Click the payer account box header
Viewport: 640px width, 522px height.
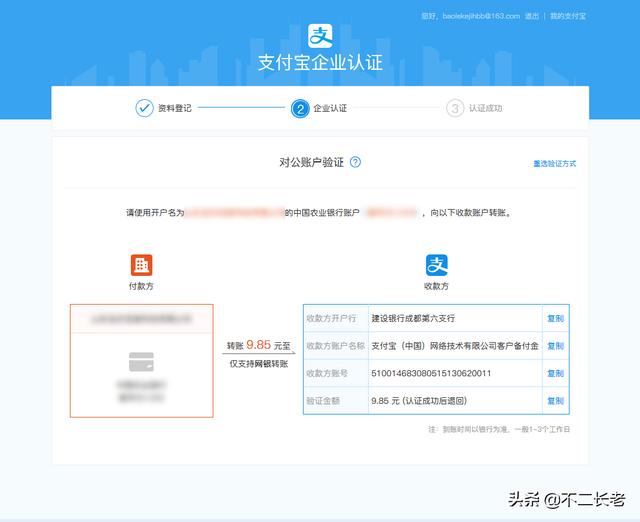pyautogui.click(x=142, y=319)
